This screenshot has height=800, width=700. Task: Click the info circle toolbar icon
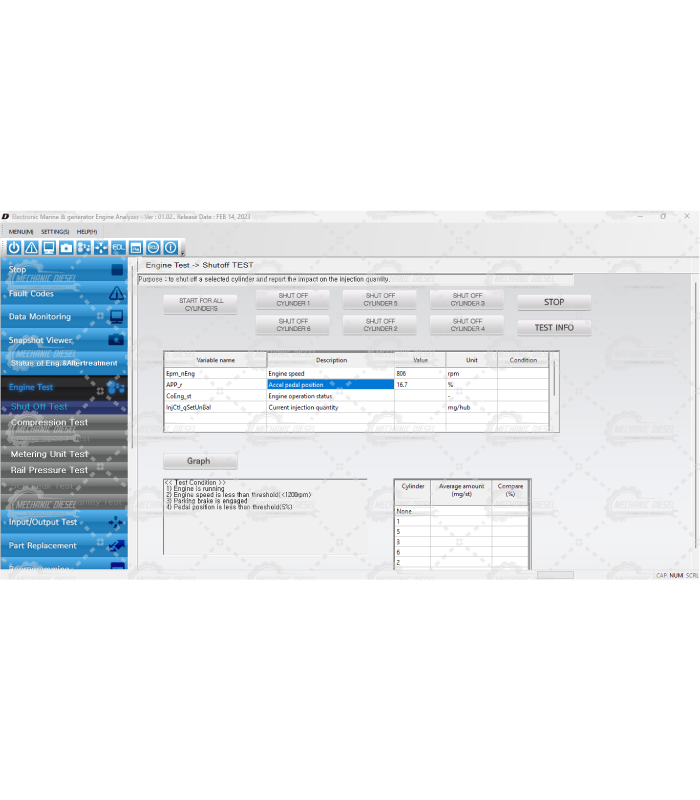171,247
